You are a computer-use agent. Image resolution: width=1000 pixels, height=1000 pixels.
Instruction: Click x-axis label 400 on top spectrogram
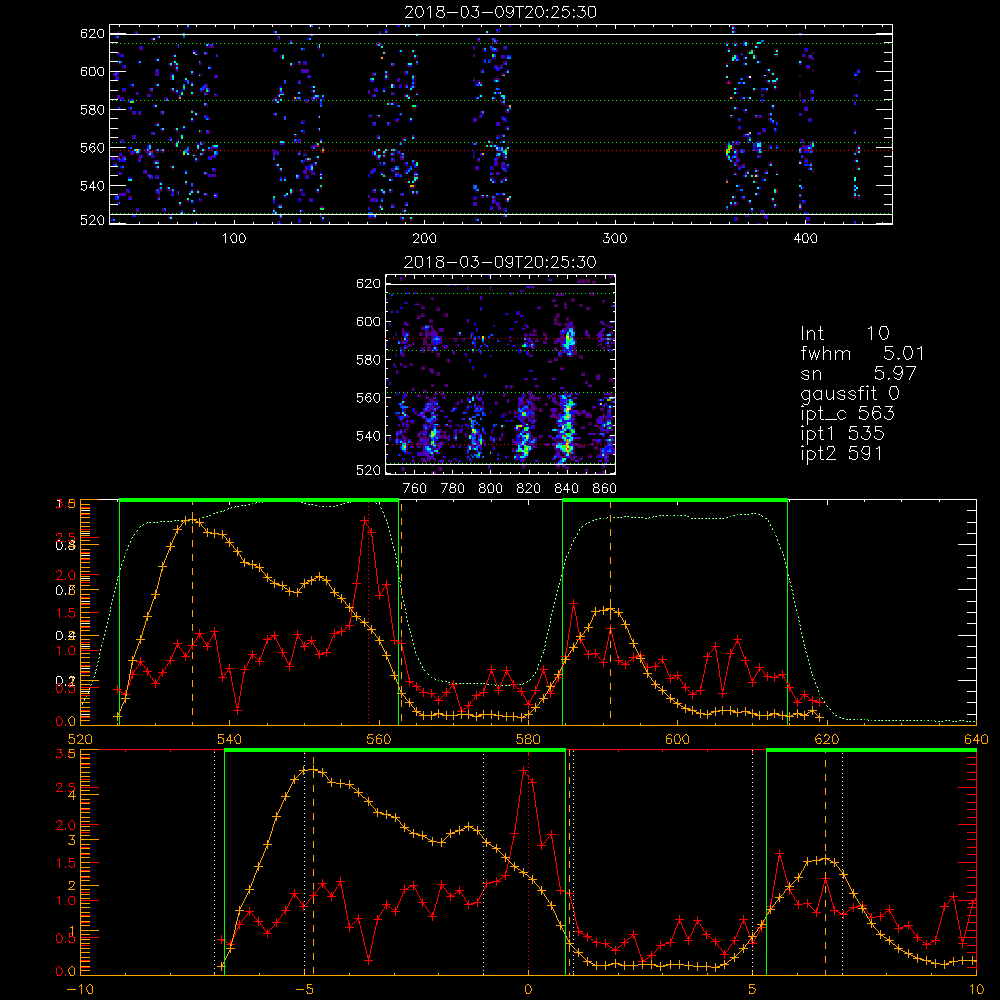(805, 239)
